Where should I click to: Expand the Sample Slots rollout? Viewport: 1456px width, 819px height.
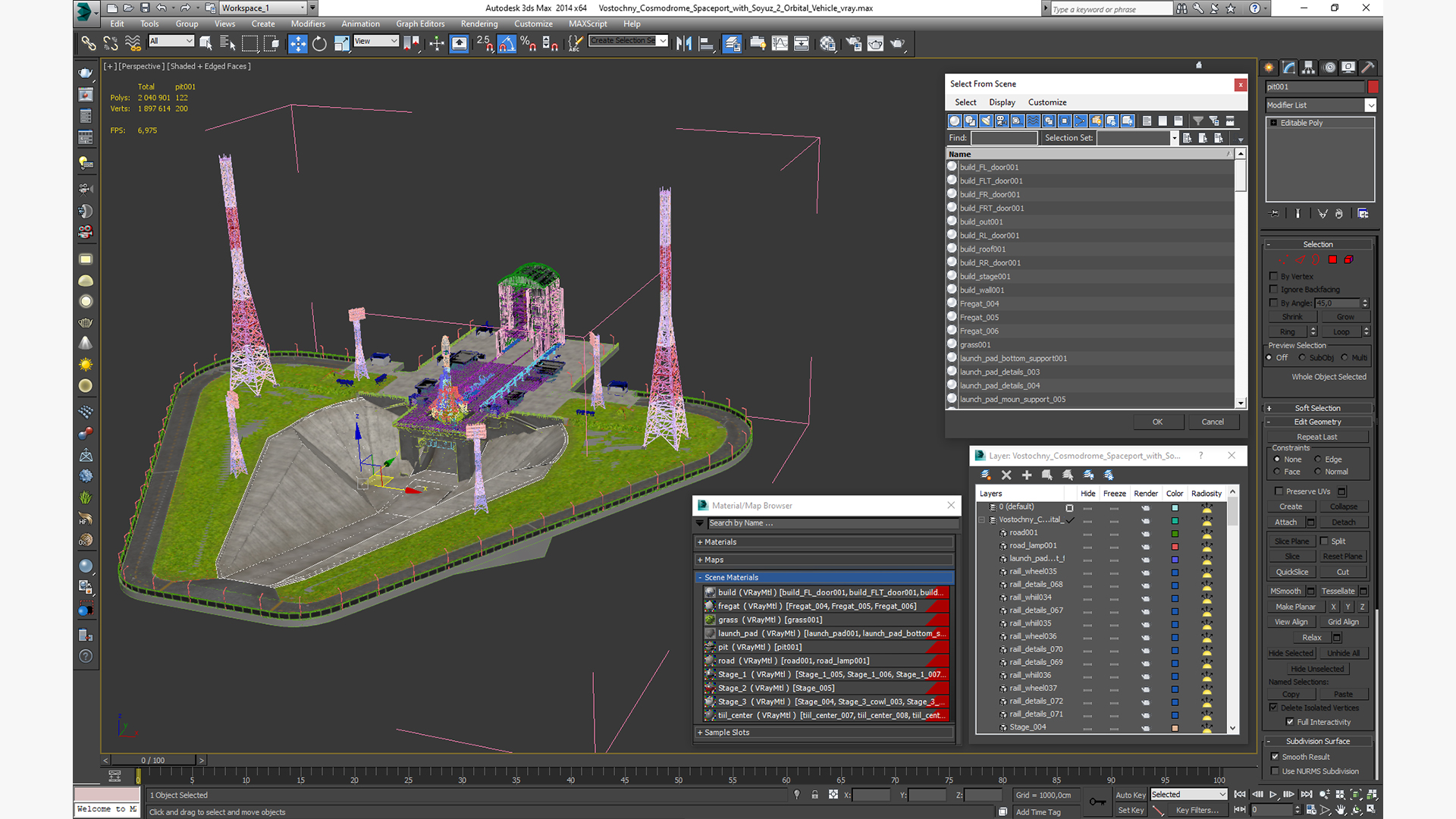pyautogui.click(x=824, y=733)
